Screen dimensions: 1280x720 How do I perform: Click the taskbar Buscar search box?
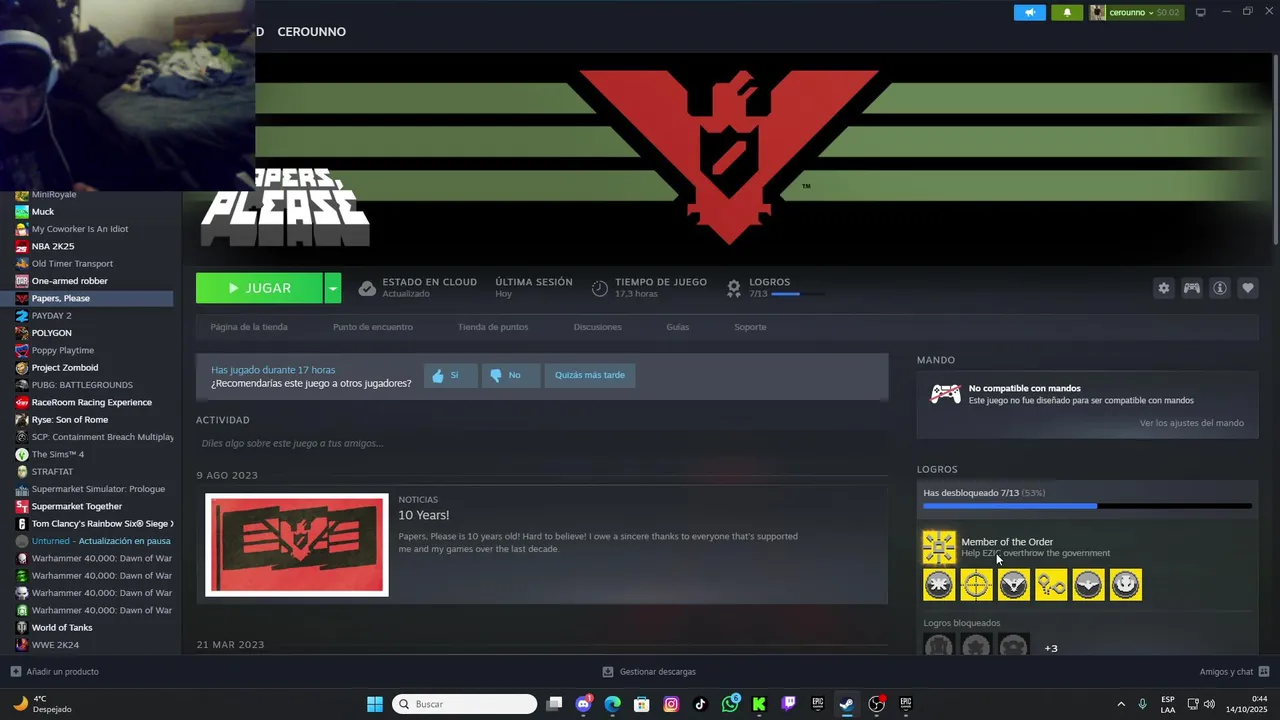(465, 704)
